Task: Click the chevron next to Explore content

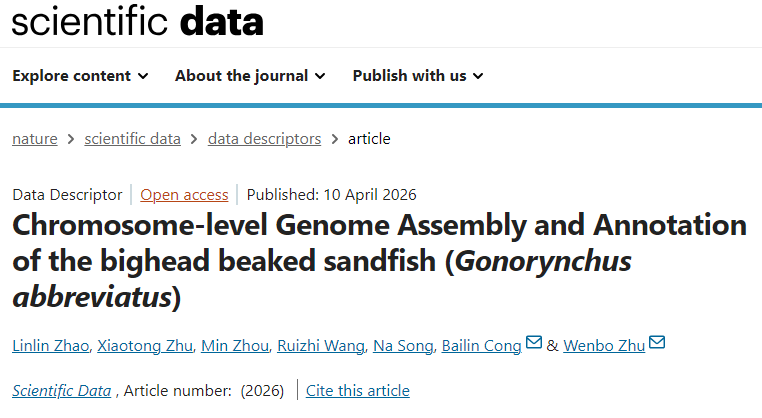Action: (143, 76)
